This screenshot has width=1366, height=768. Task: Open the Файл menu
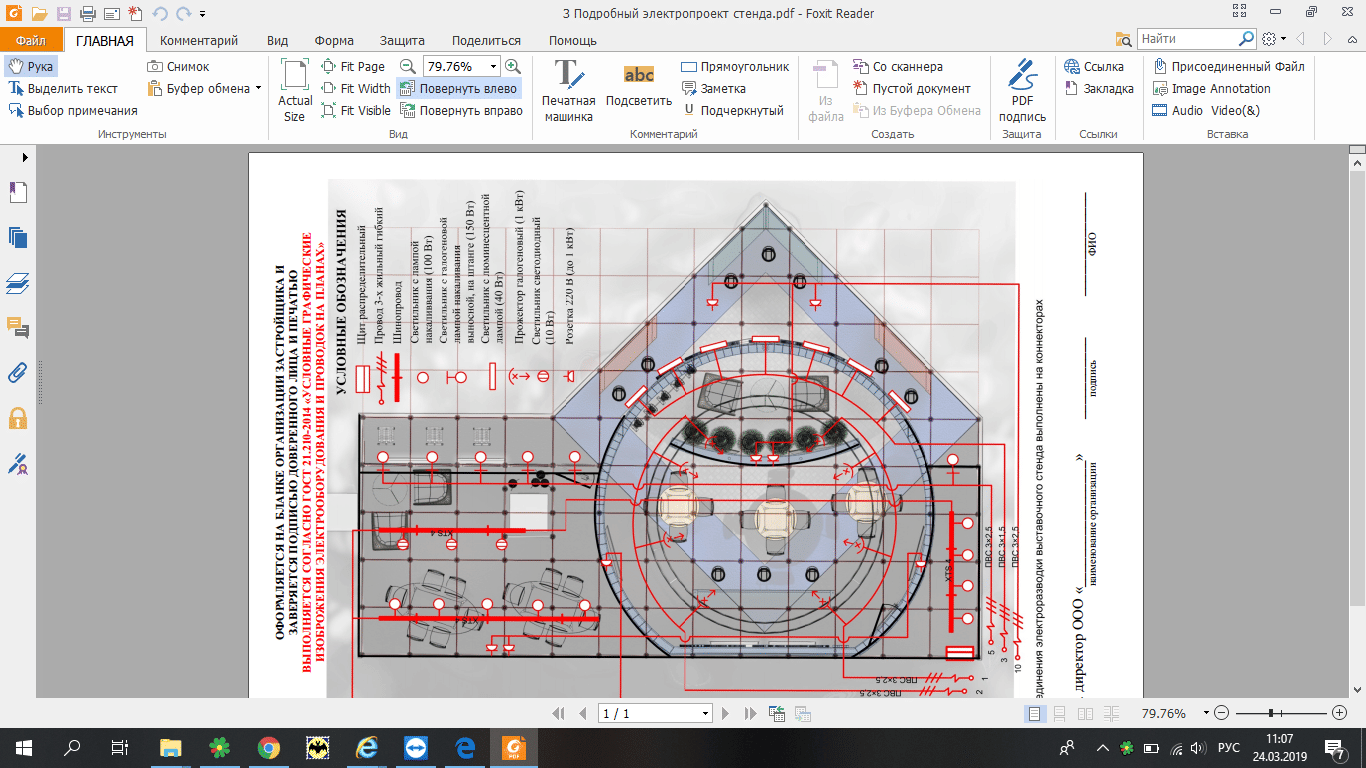pos(31,41)
